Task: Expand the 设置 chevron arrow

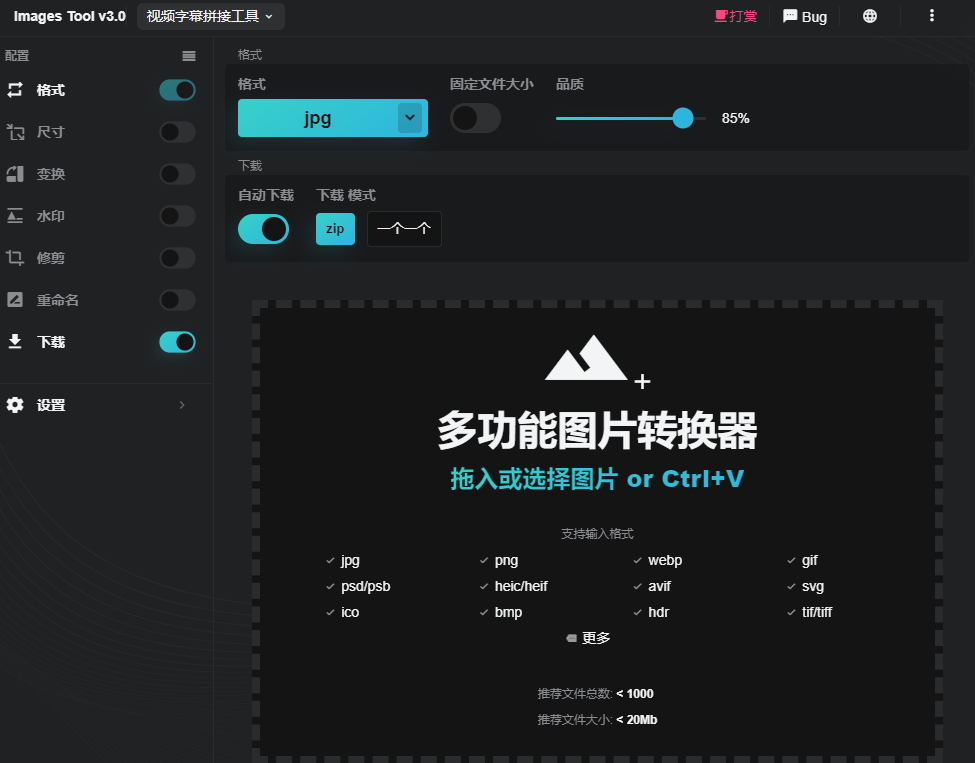Action: [x=182, y=405]
